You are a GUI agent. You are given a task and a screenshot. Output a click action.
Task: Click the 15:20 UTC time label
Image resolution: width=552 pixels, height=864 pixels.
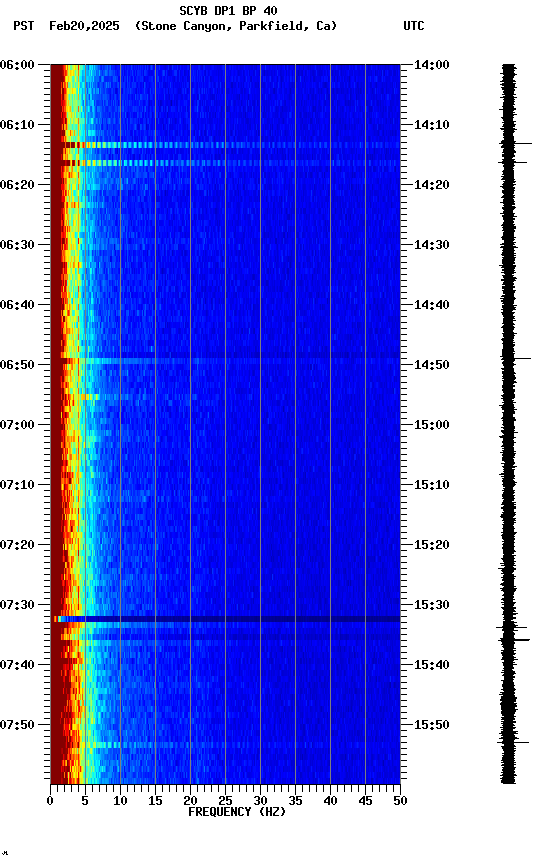point(432,546)
